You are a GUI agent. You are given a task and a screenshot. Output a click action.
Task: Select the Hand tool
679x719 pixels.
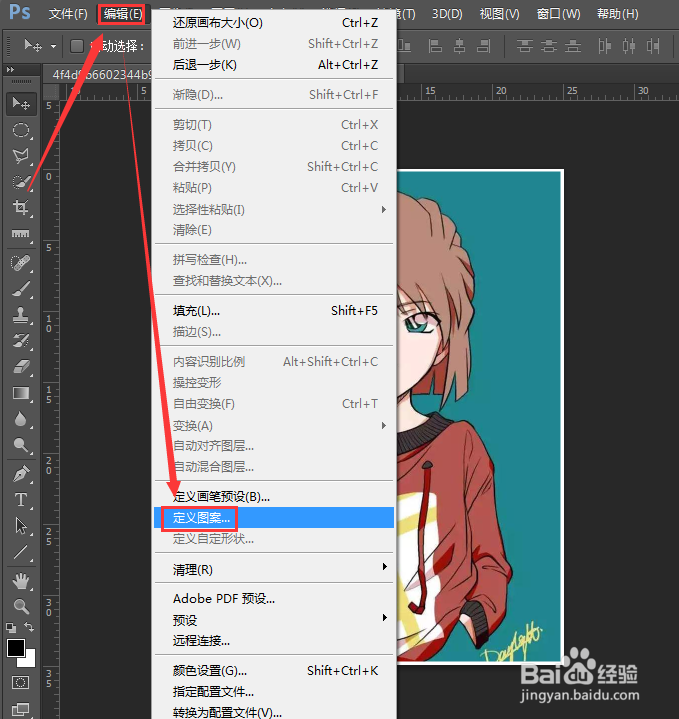pyautogui.click(x=21, y=581)
